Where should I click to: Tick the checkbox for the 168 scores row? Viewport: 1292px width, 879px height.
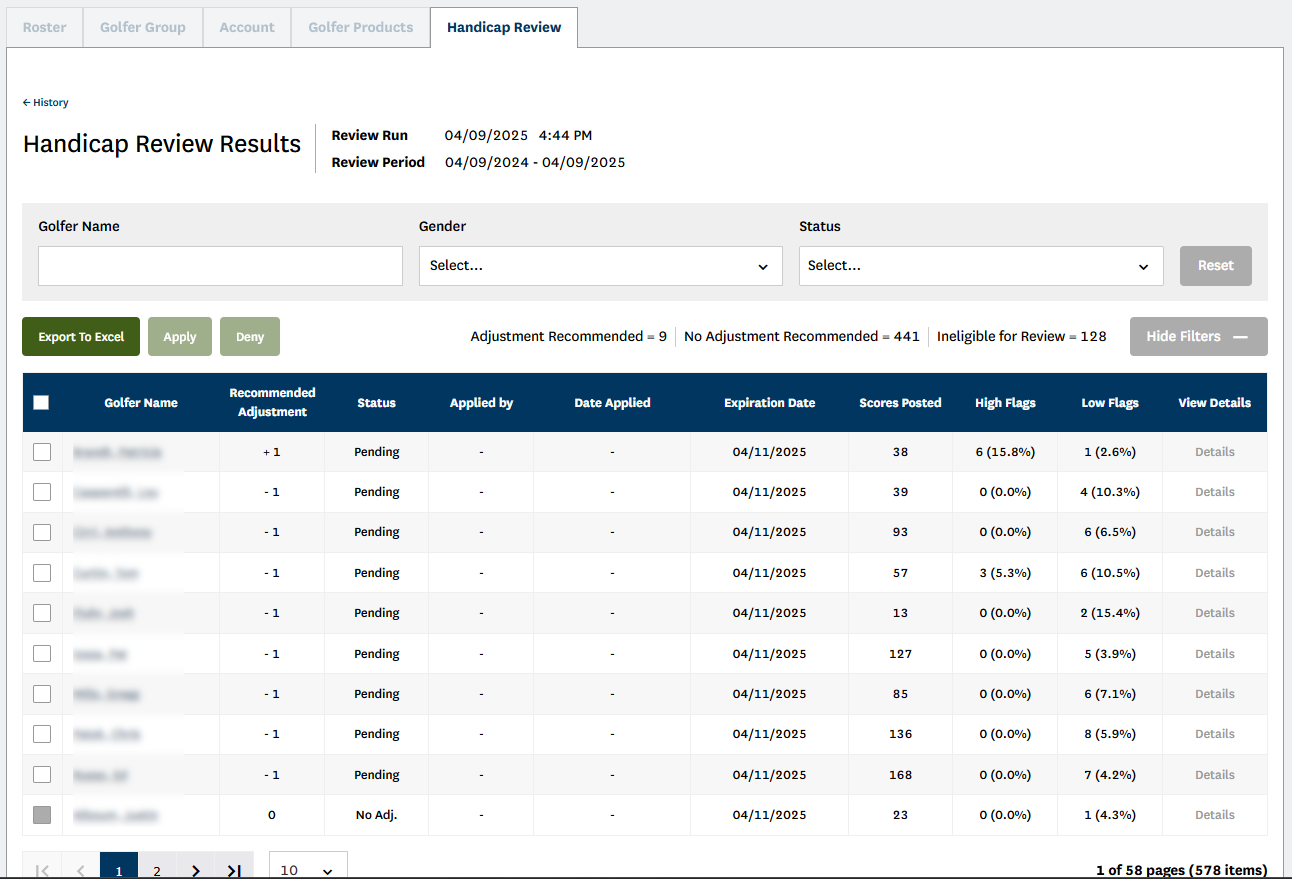(42, 775)
